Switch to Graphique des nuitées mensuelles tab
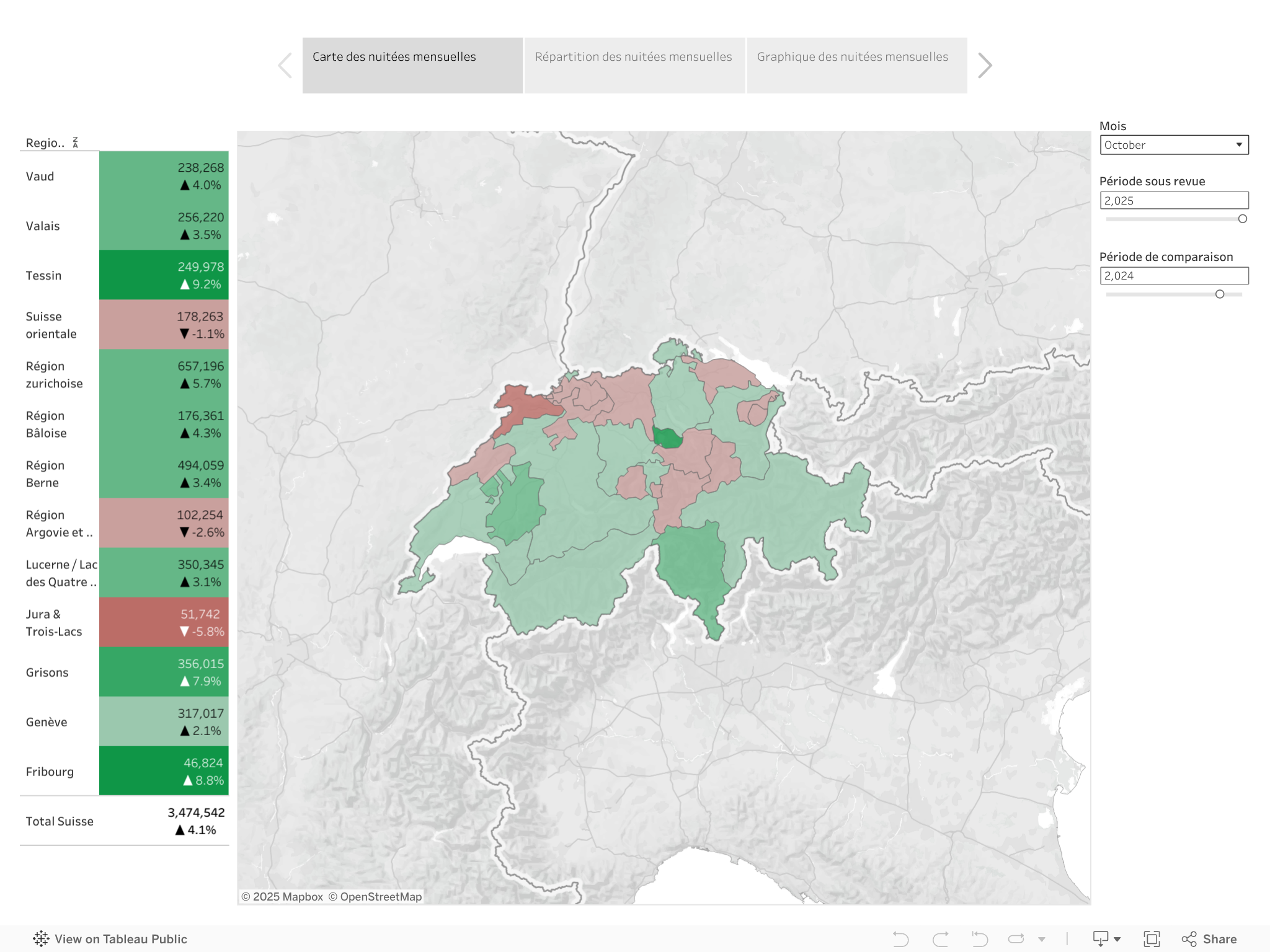1270x952 pixels. pyautogui.click(x=856, y=65)
